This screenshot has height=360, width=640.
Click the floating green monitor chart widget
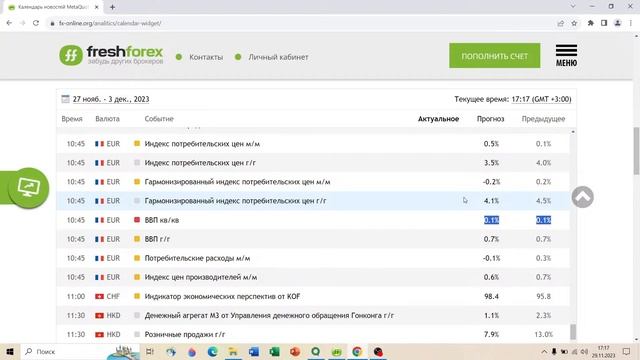pyautogui.click(x=28, y=187)
